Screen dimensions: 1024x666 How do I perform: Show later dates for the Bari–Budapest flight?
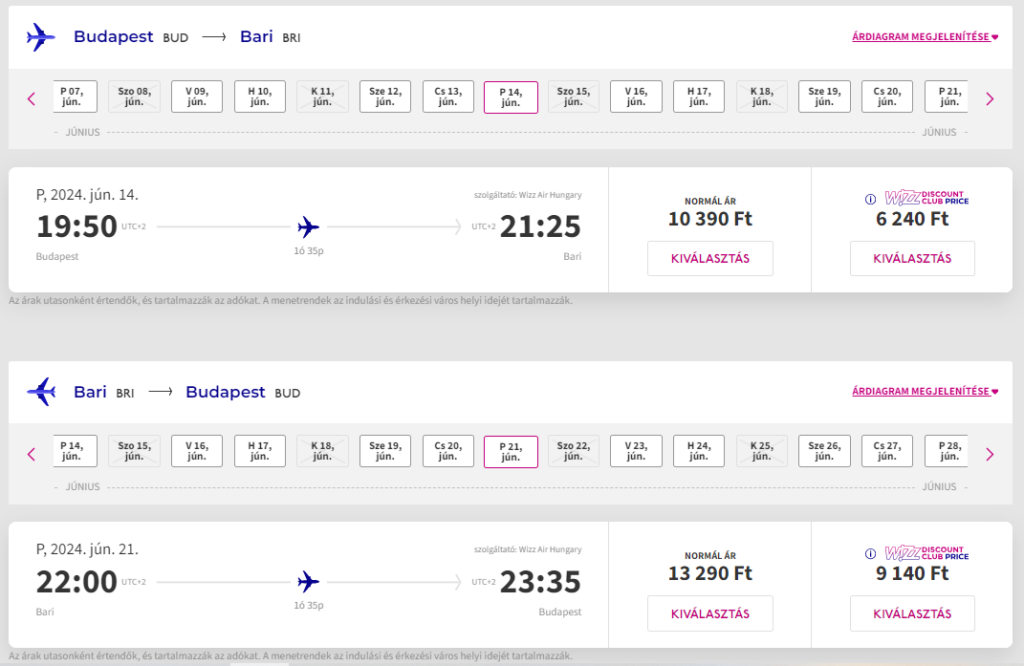tap(990, 454)
